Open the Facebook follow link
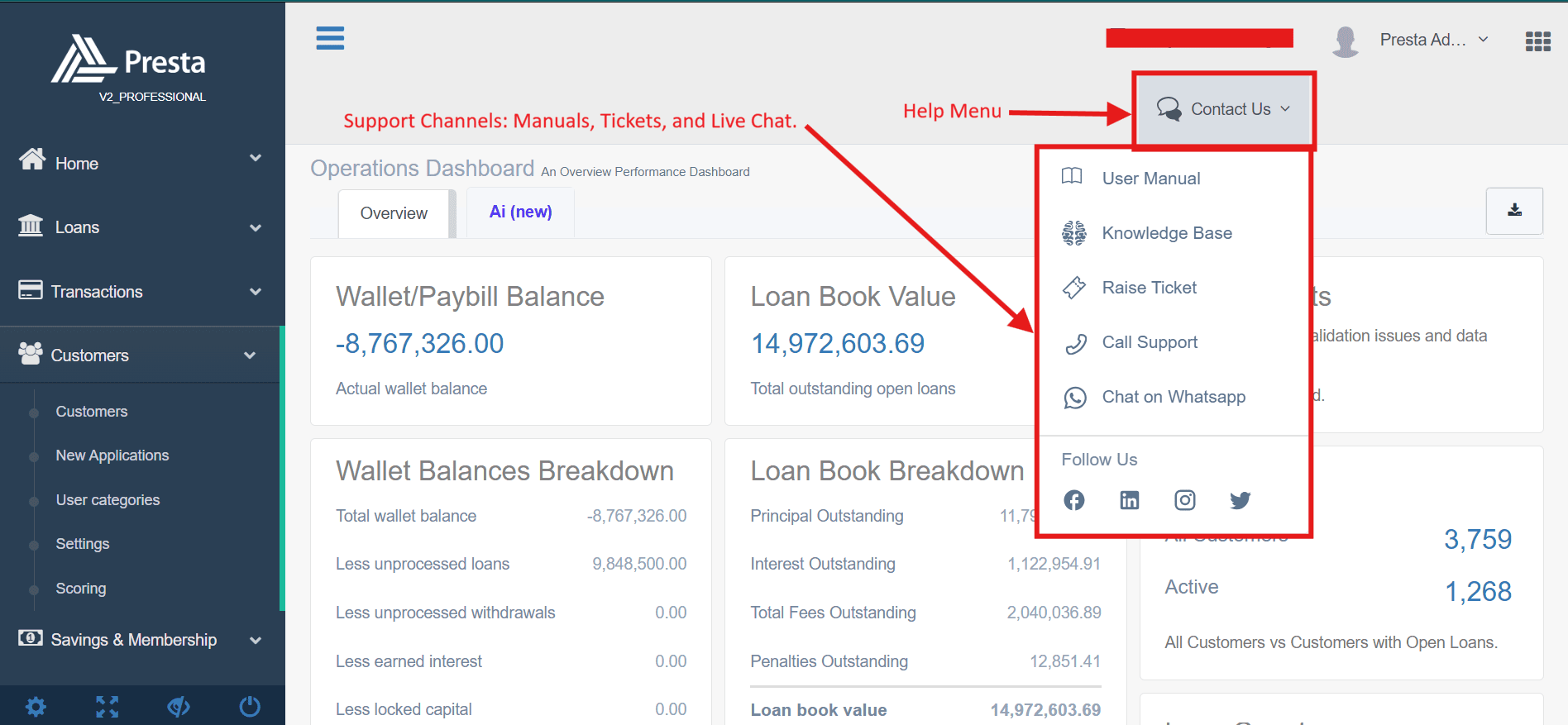This screenshot has height=725, width=1568. [1074, 500]
